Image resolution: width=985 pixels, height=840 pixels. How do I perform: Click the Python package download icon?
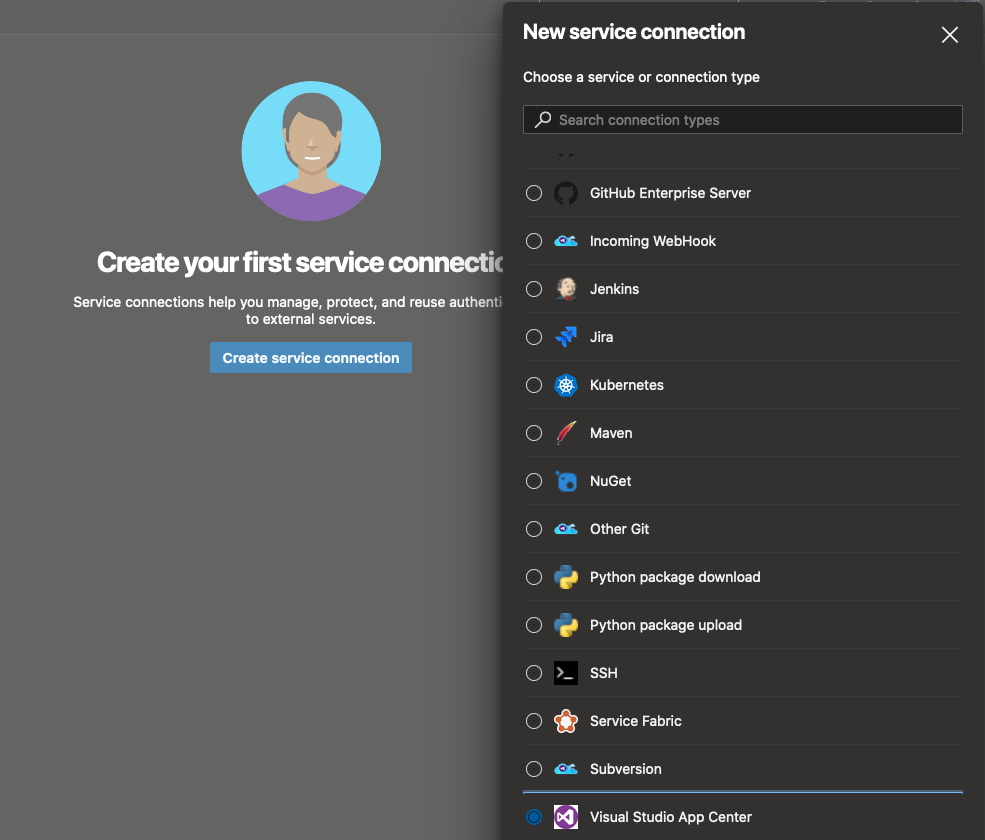point(566,577)
